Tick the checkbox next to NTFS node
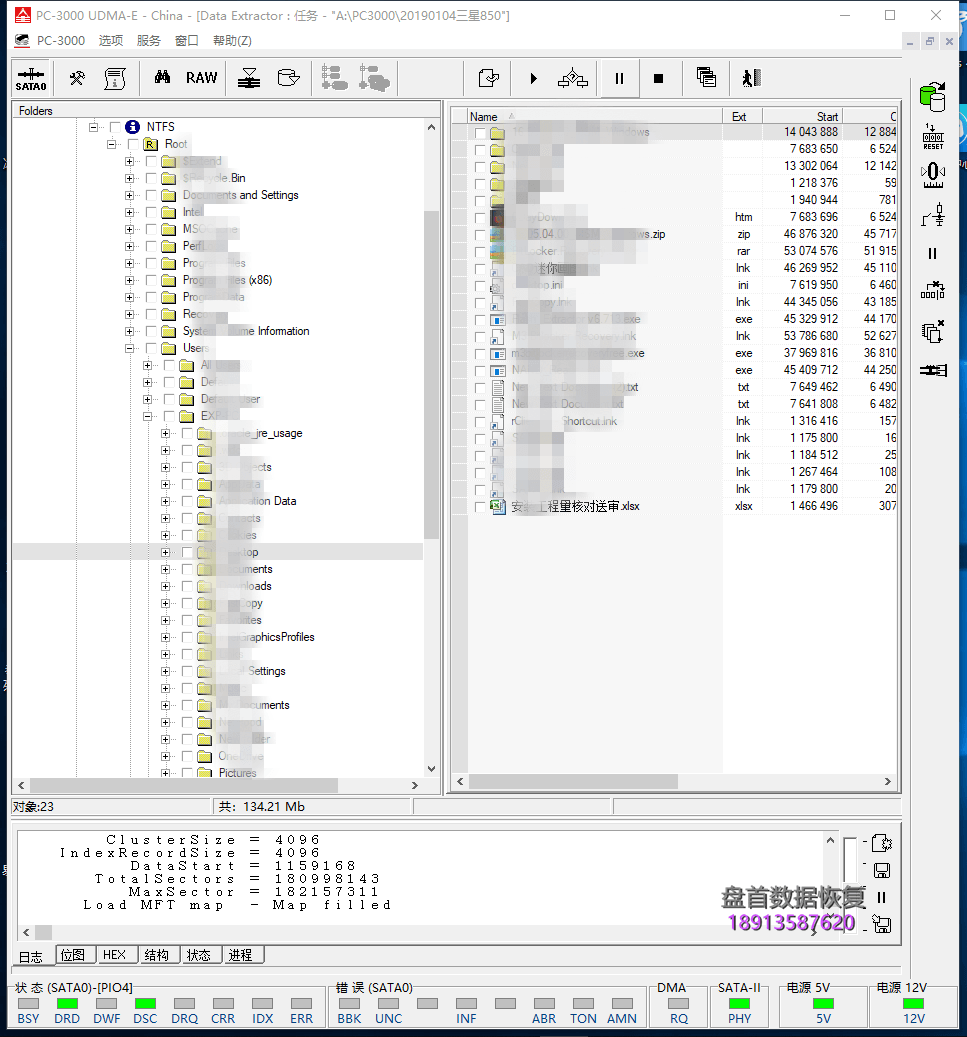The image size is (967, 1037). [x=115, y=127]
